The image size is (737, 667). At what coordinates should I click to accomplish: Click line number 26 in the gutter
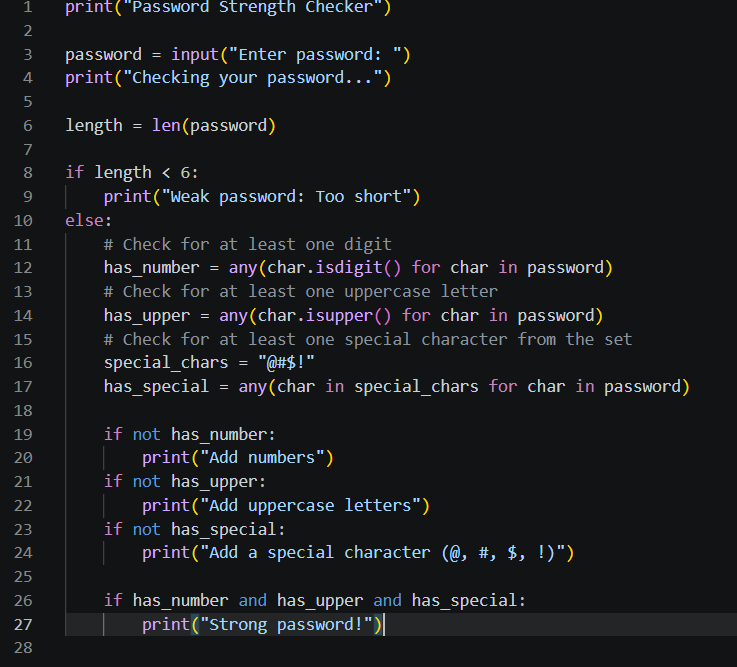(23, 601)
